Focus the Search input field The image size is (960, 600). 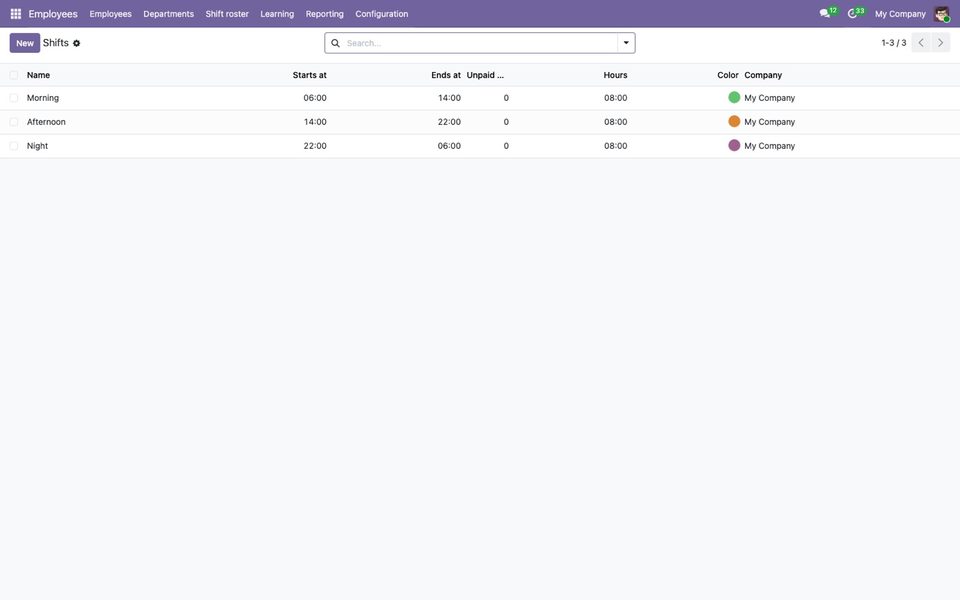click(480, 43)
